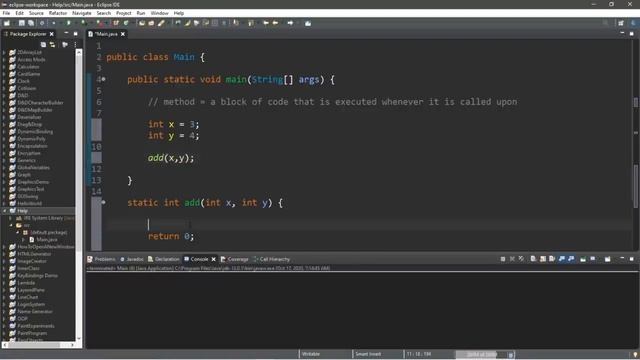
Task: Select the OOP project
Action: (19, 319)
